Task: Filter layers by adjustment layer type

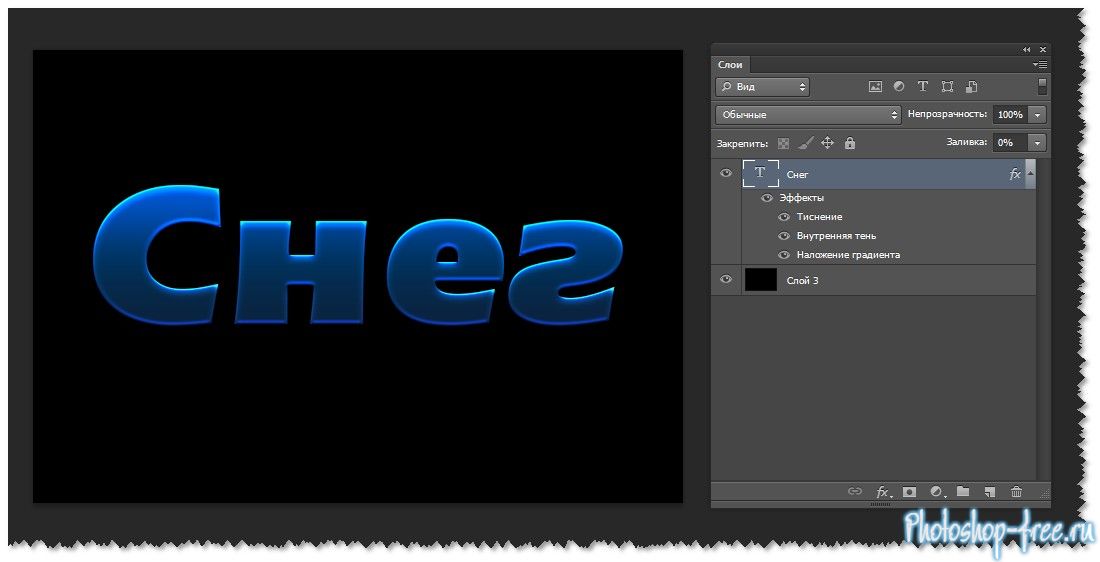Action: tap(899, 87)
